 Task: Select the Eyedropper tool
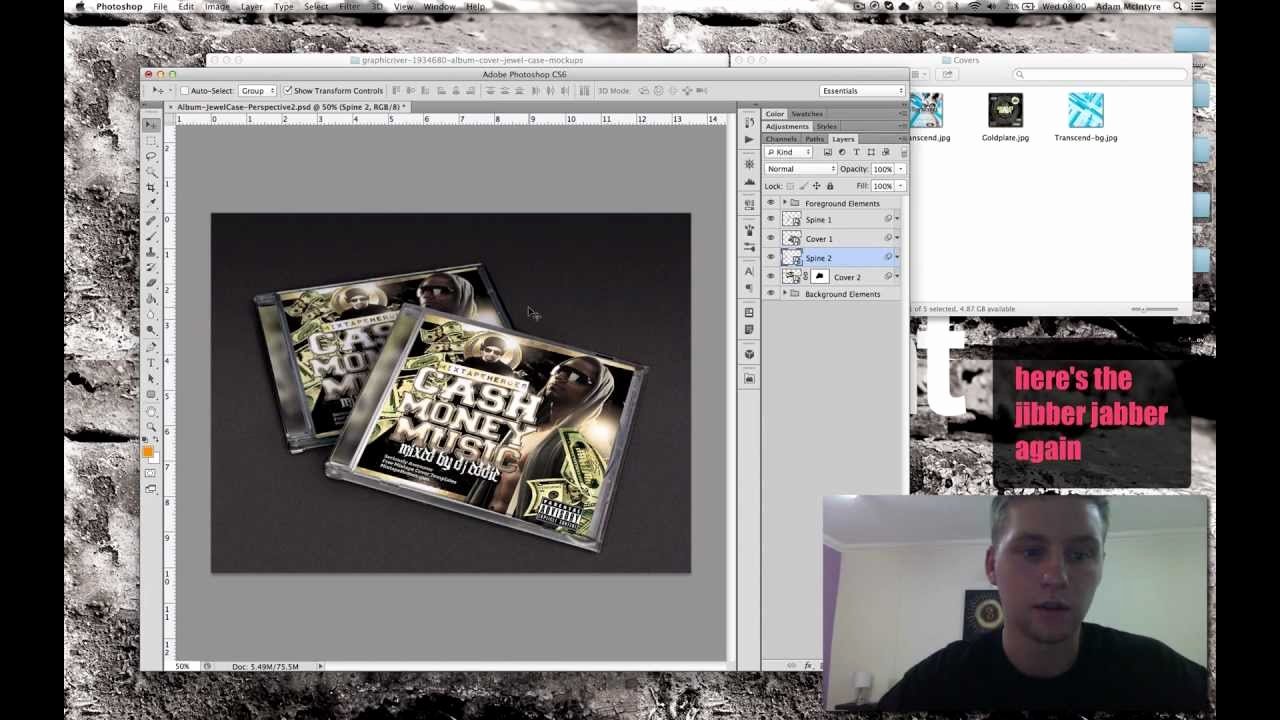(x=151, y=203)
